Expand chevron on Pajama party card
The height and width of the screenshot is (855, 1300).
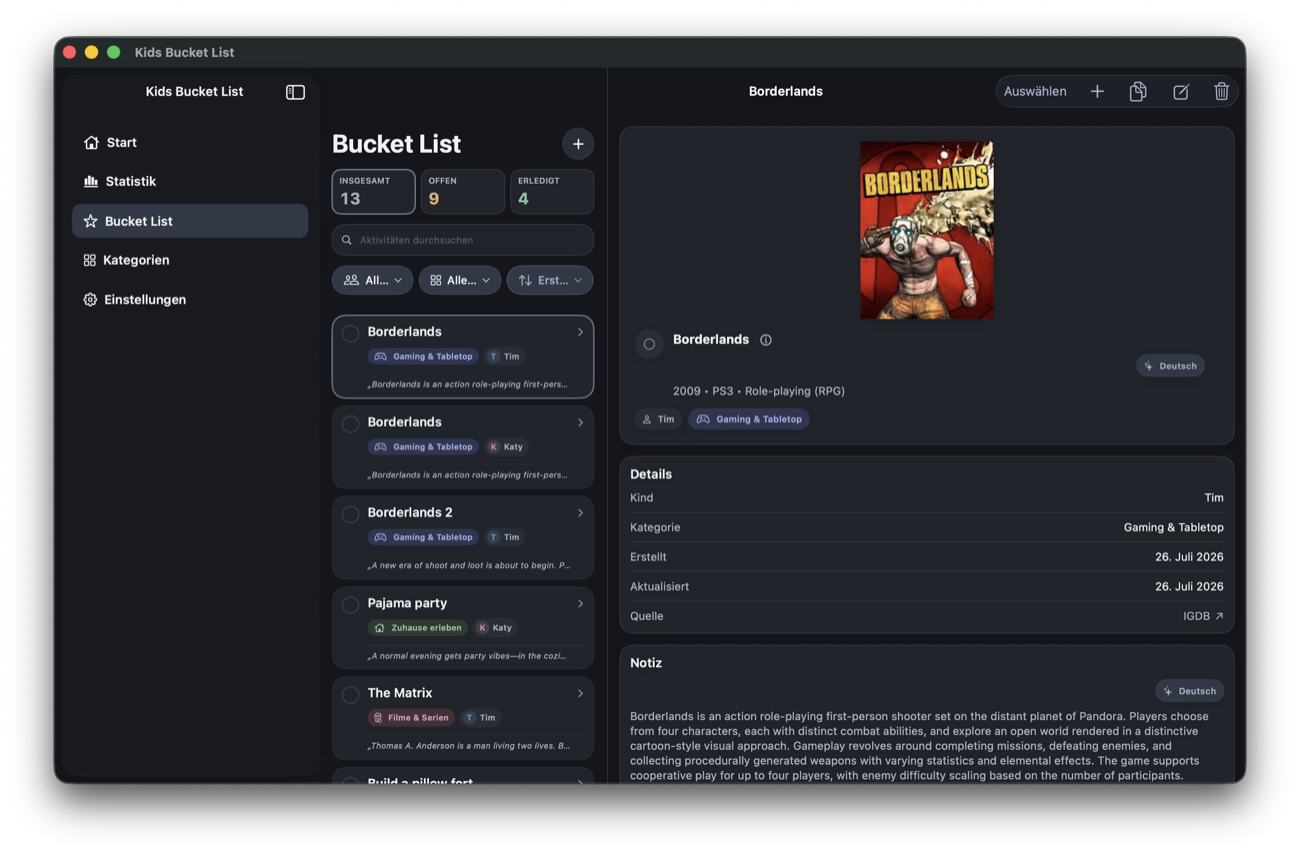click(580, 603)
